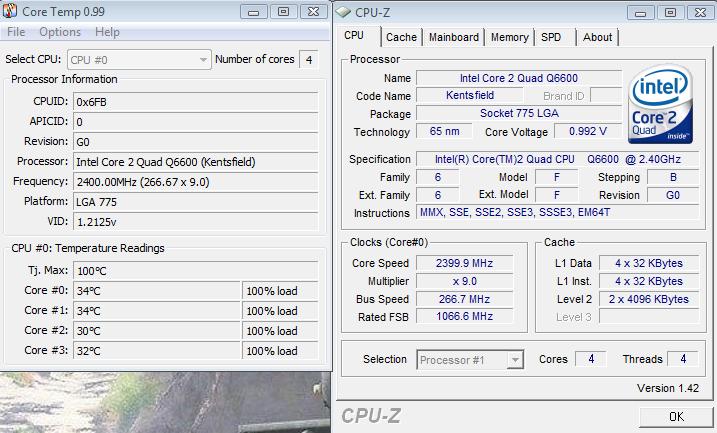Click the Code Name value Kentsfield
Viewport: 717px width, 433px height.
click(470, 95)
